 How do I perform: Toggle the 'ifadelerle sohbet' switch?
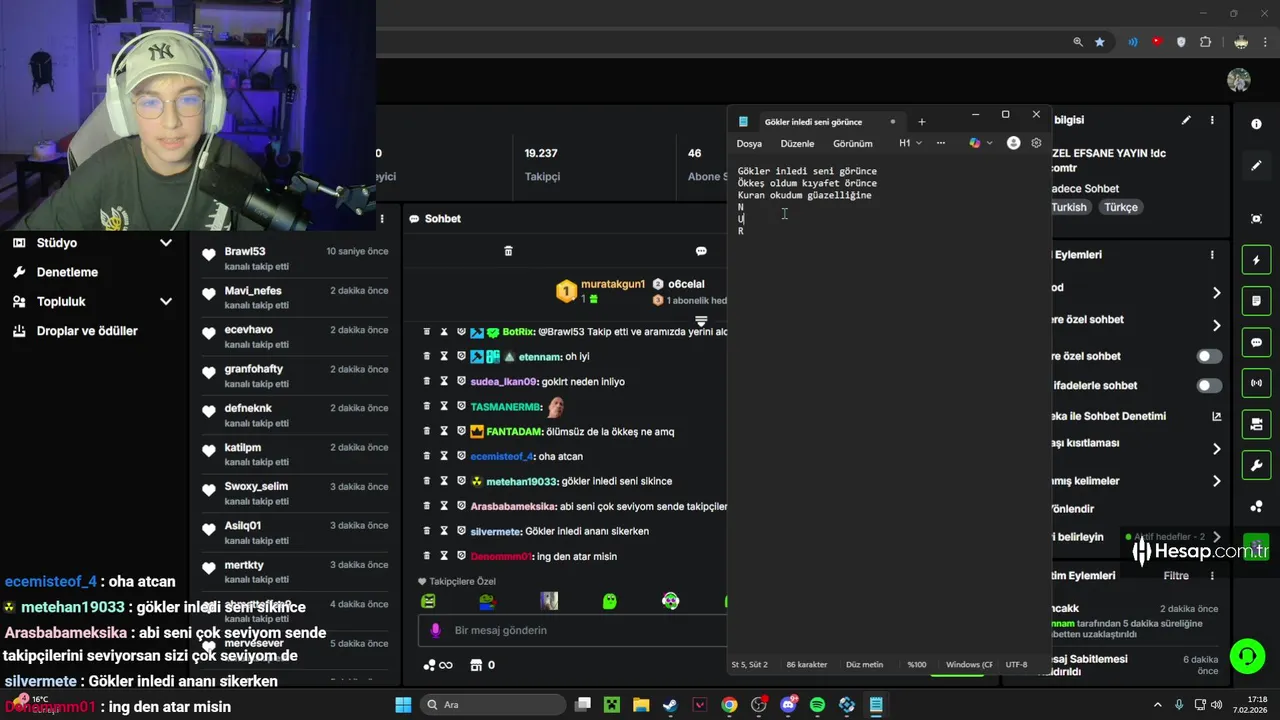(x=1209, y=385)
